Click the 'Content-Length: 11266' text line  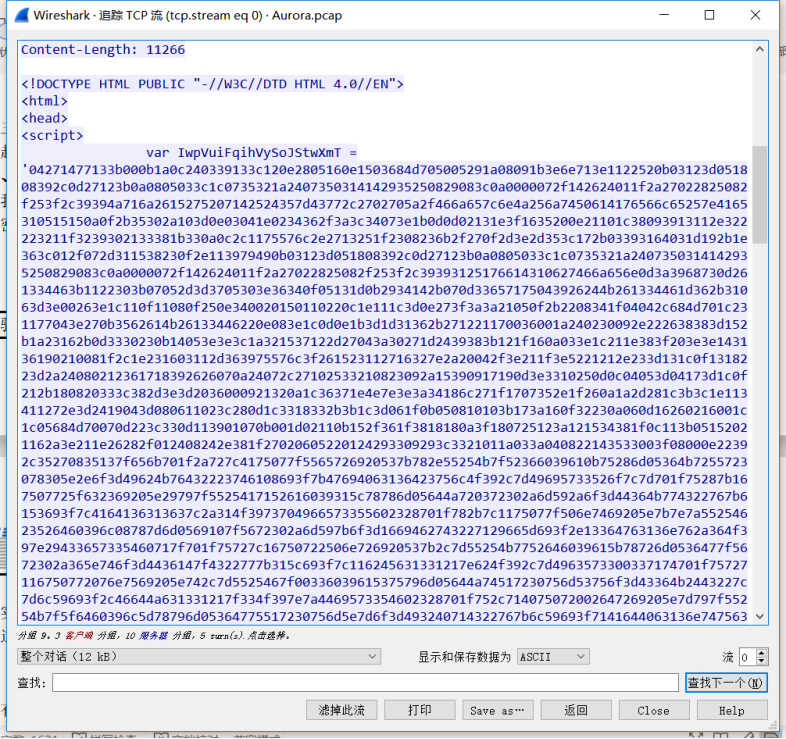[x=103, y=50]
